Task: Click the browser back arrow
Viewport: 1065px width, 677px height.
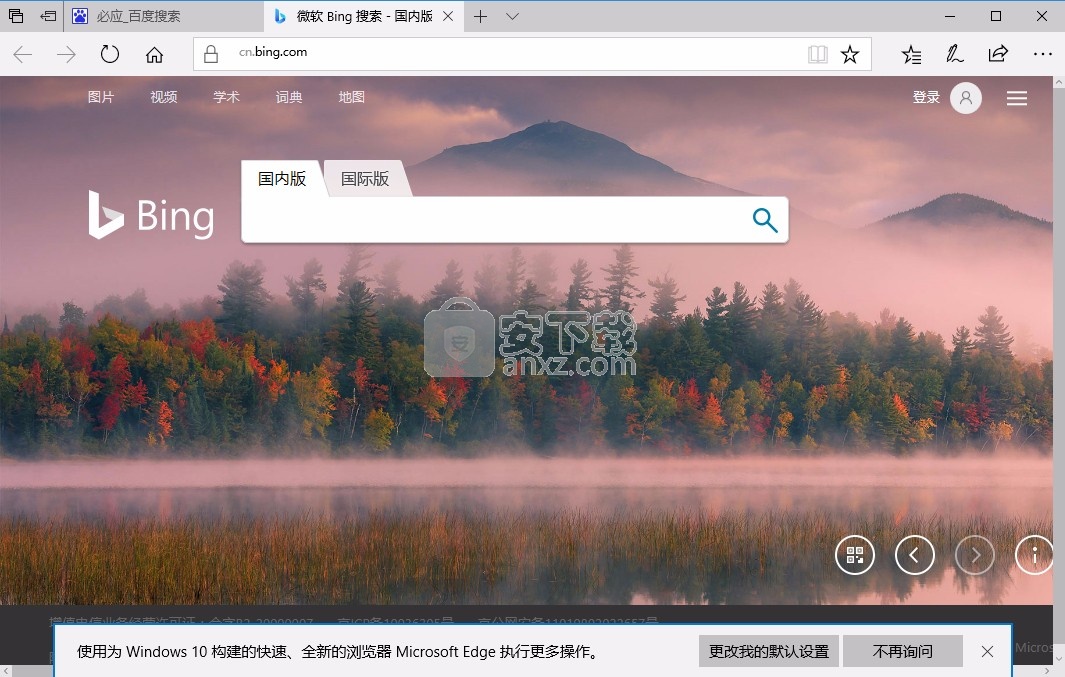Action: click(23, 54)
